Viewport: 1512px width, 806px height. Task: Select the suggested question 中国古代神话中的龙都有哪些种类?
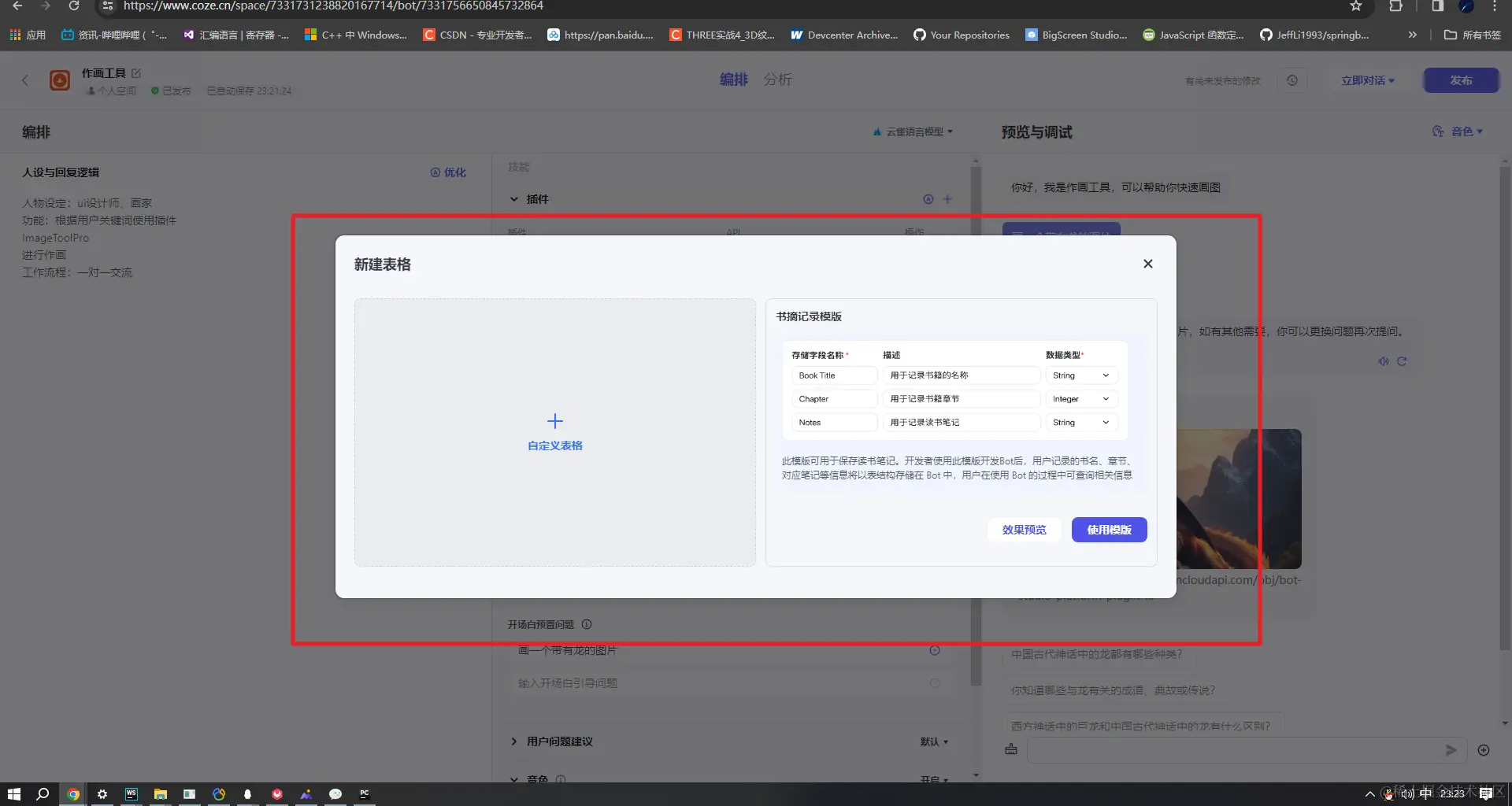[x=1096, y=654]
